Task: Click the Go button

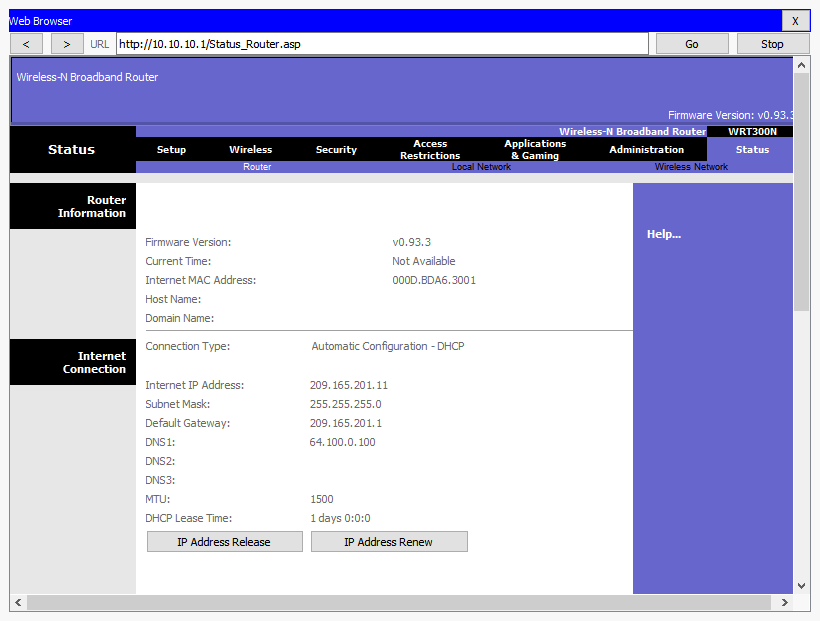Action: 692,44
